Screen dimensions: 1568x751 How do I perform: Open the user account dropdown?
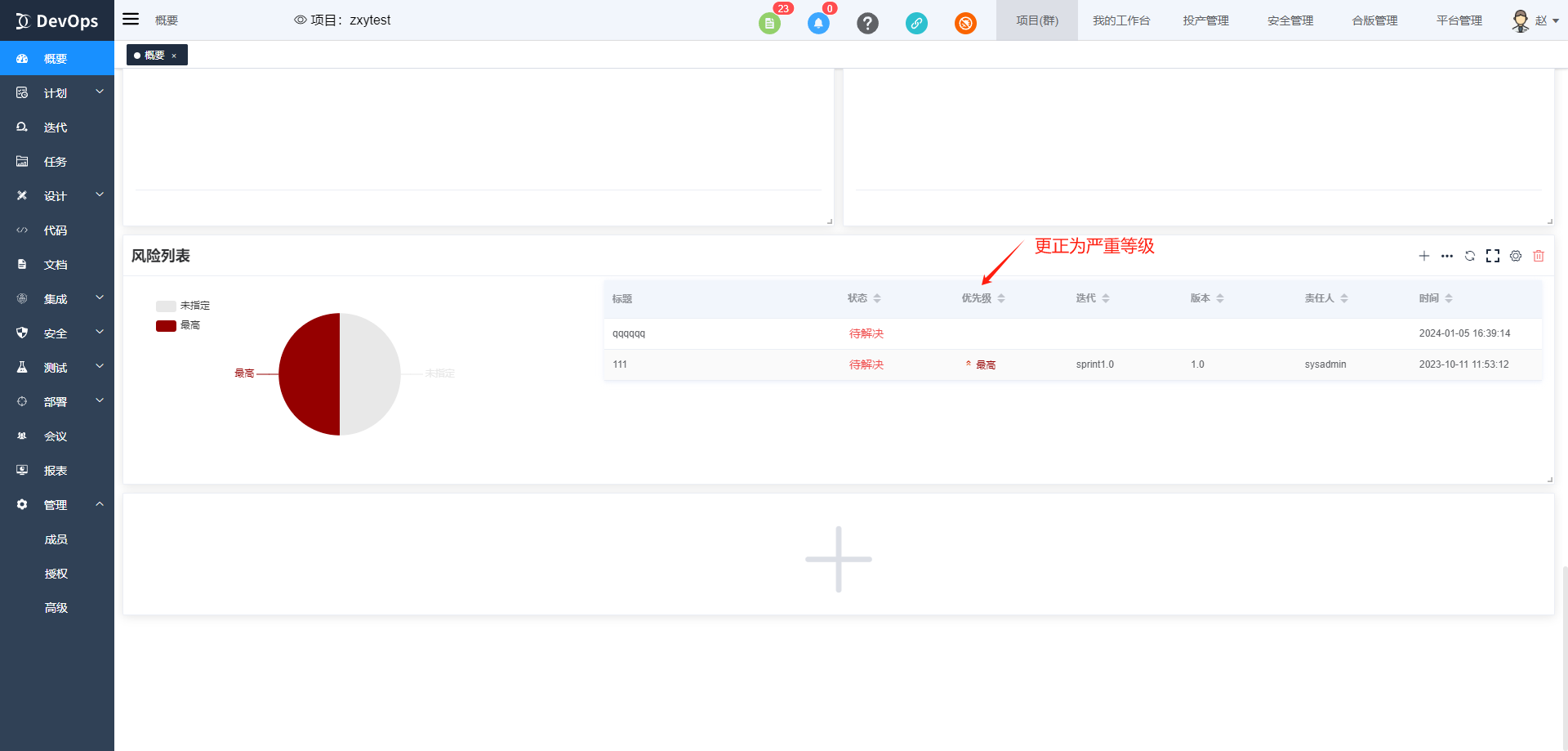(x=1535, y=20)
